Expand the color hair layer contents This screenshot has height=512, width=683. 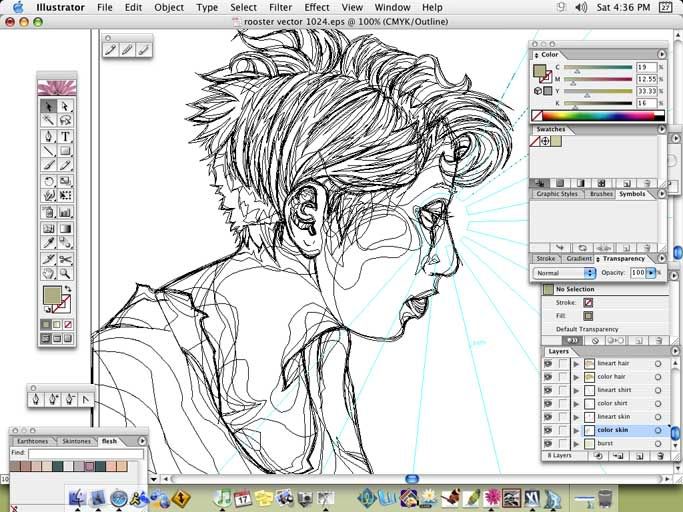[576, 377]
